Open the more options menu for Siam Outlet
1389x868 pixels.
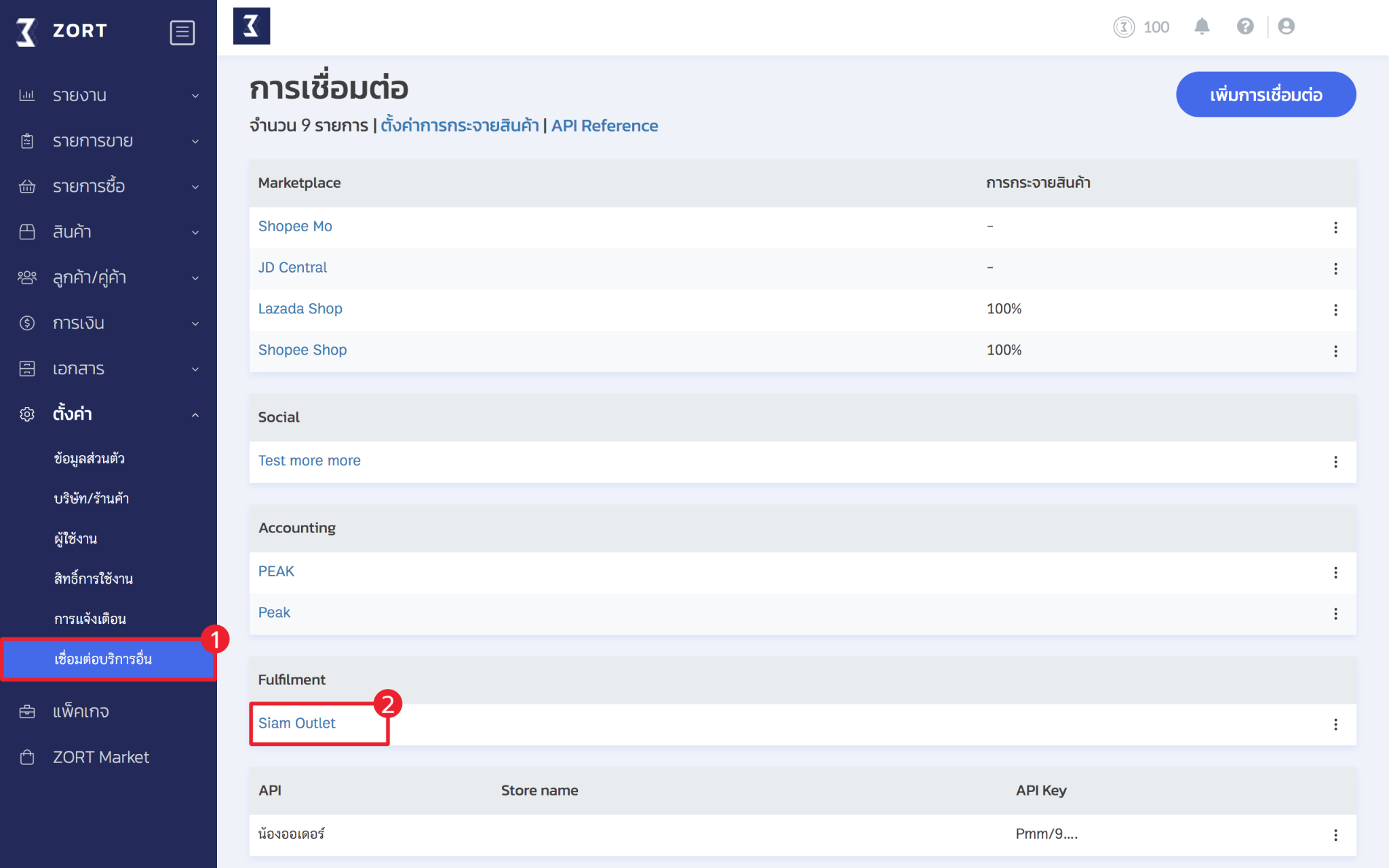[1335, 724]
